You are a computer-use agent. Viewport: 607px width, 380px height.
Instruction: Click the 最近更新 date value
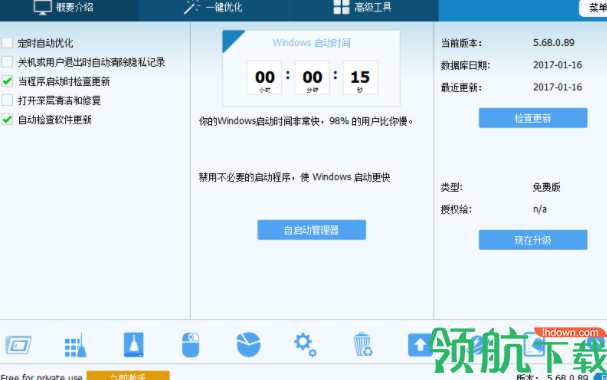[x=557, y=87]
